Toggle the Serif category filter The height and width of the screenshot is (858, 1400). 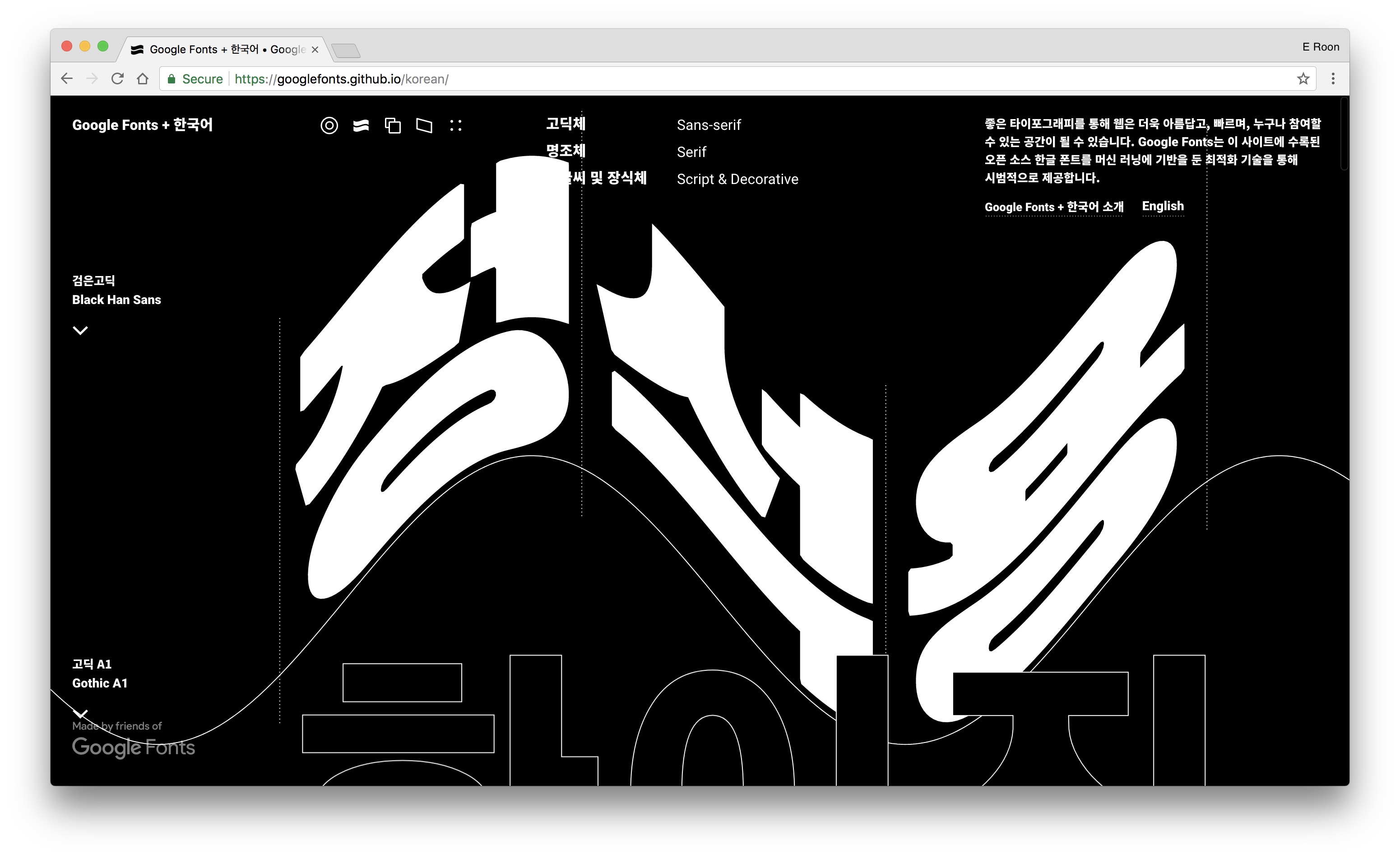[x=691, y=152]
